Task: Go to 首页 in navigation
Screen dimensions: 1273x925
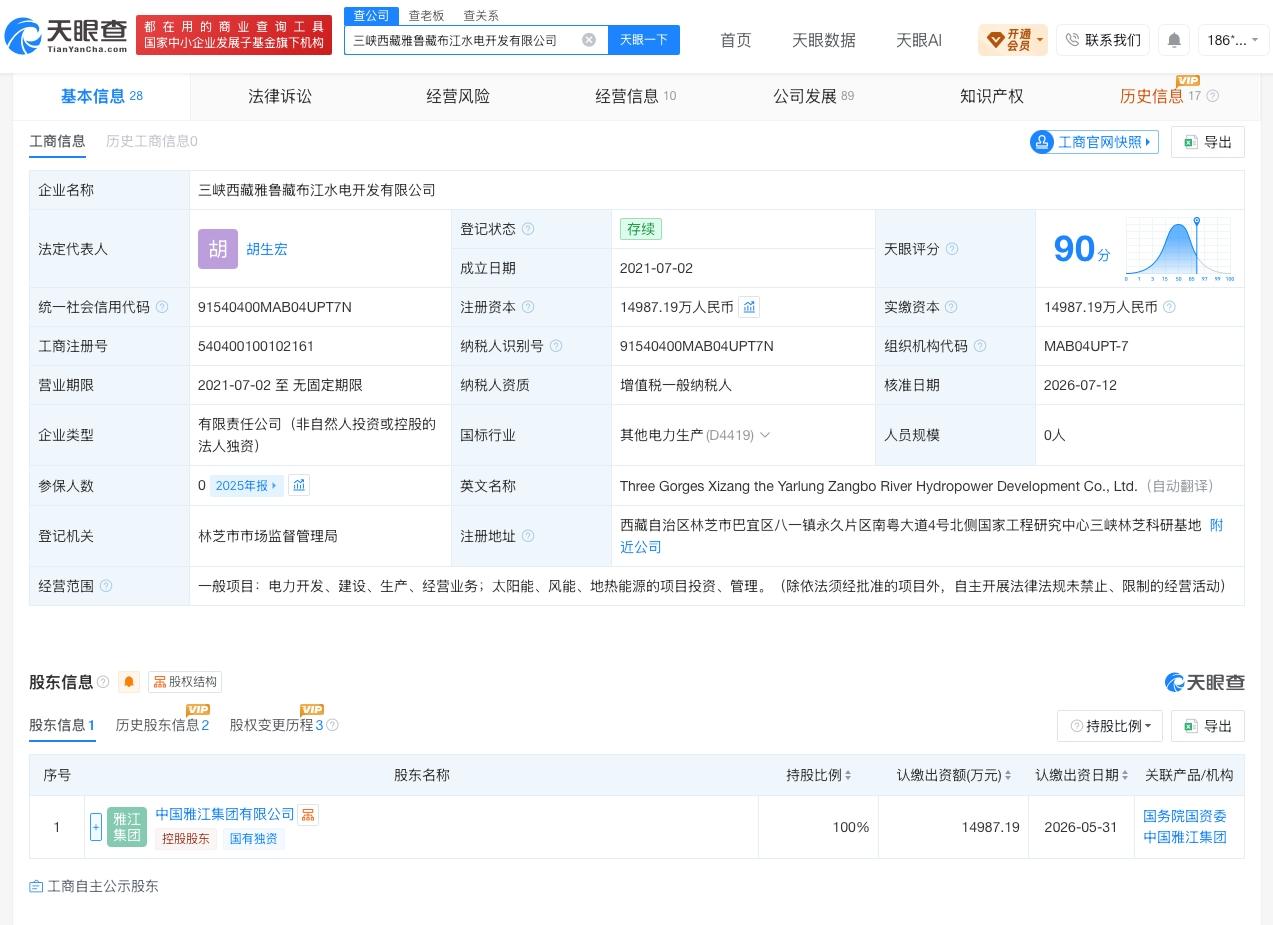Action: click(x=736, y=40)
